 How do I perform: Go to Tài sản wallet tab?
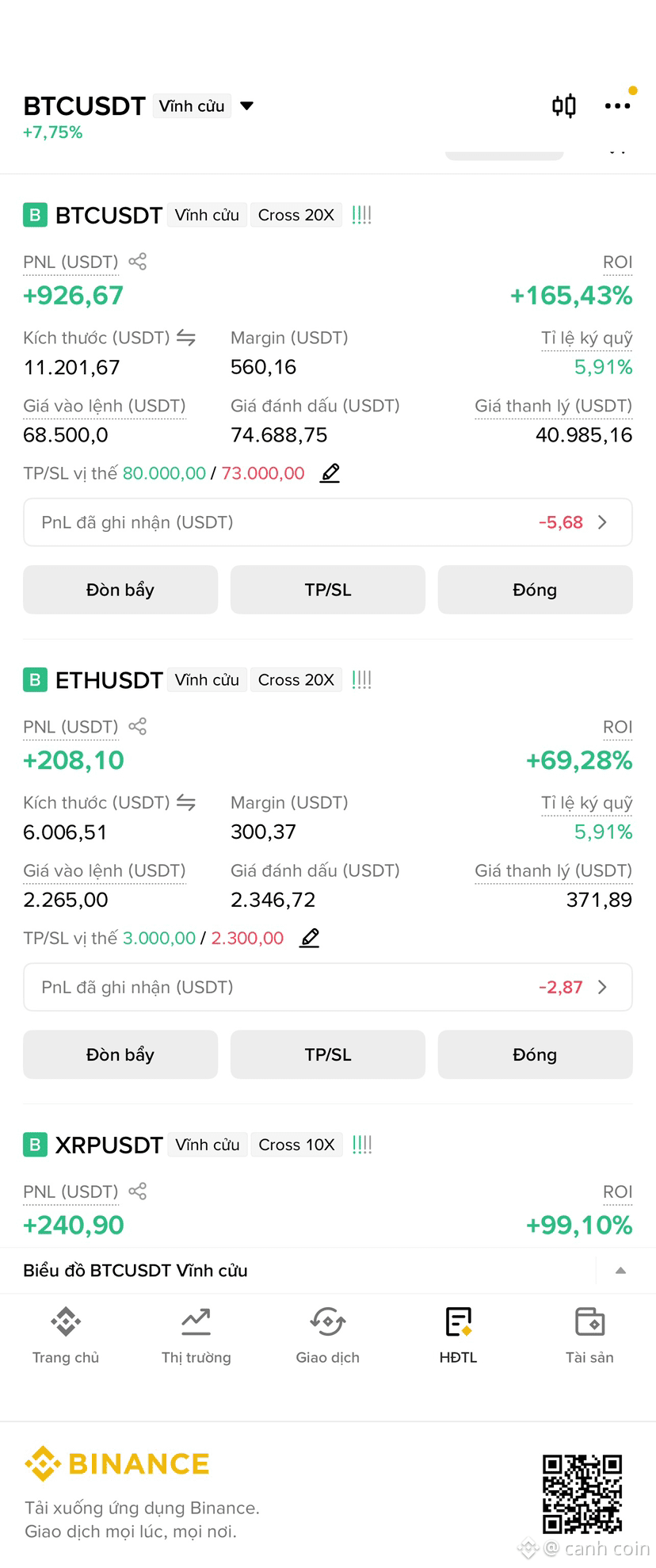(589, 1335)
